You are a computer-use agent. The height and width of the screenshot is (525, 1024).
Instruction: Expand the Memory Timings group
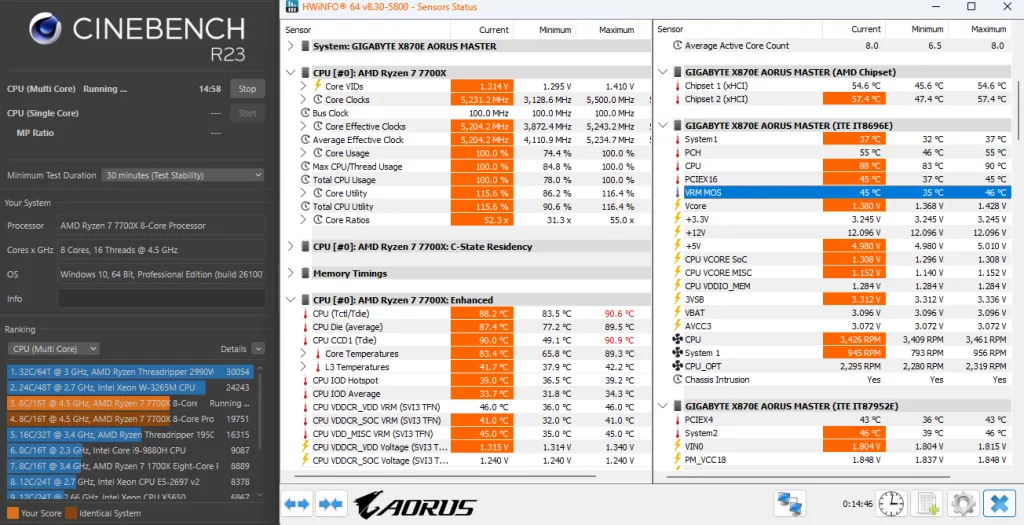click(x=291, y=274)
